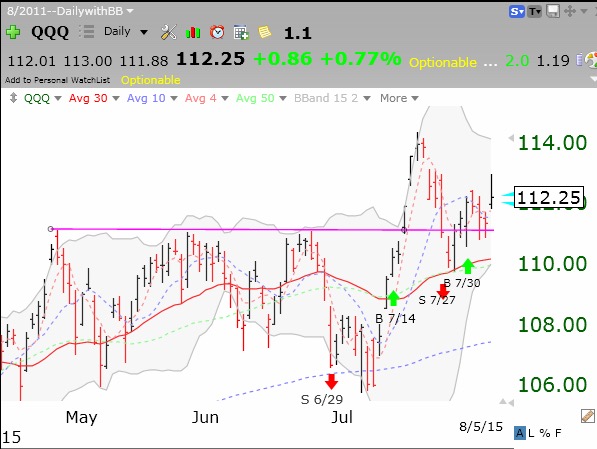Click the bar chart indicators icon
Image resolution: width=597 pixels, height=449 pixels.
193,32
